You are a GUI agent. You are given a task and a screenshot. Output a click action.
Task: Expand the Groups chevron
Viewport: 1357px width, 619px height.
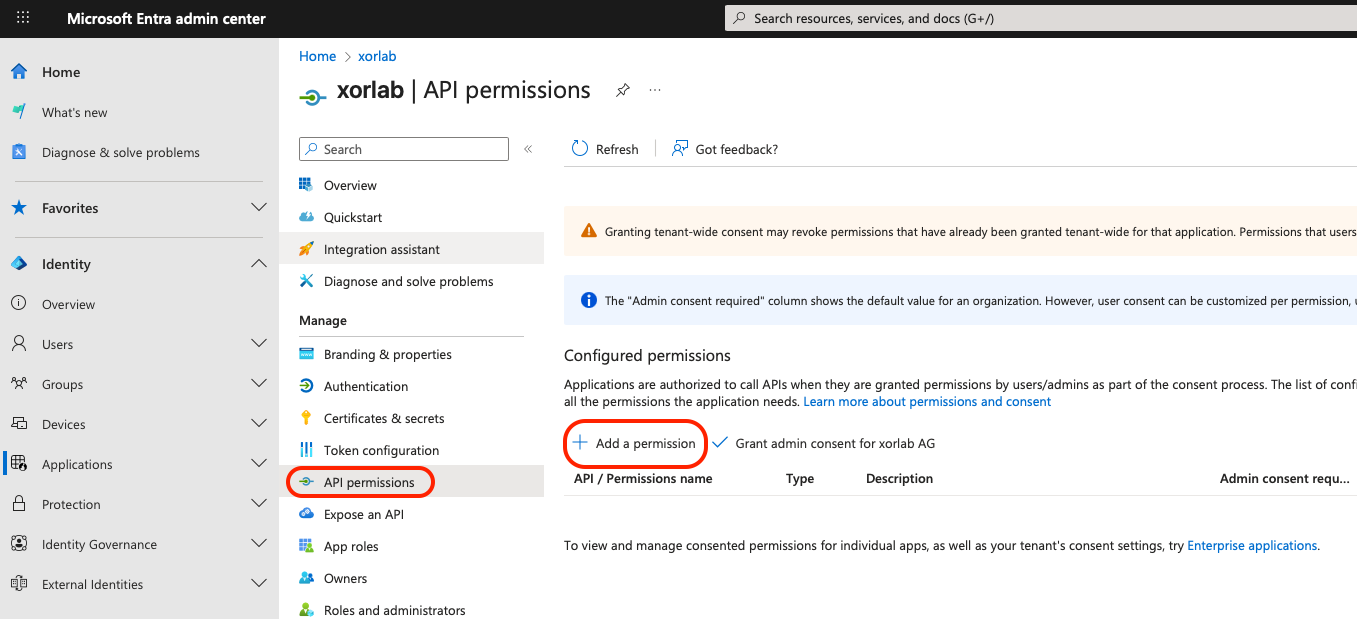(258, 384)
